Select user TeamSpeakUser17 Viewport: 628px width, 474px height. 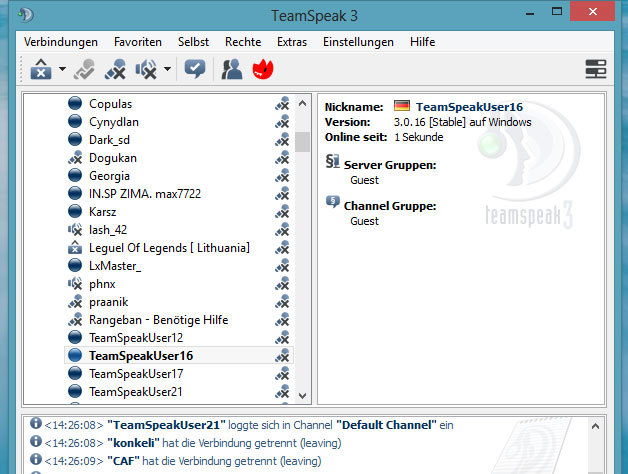click(136, 374)
